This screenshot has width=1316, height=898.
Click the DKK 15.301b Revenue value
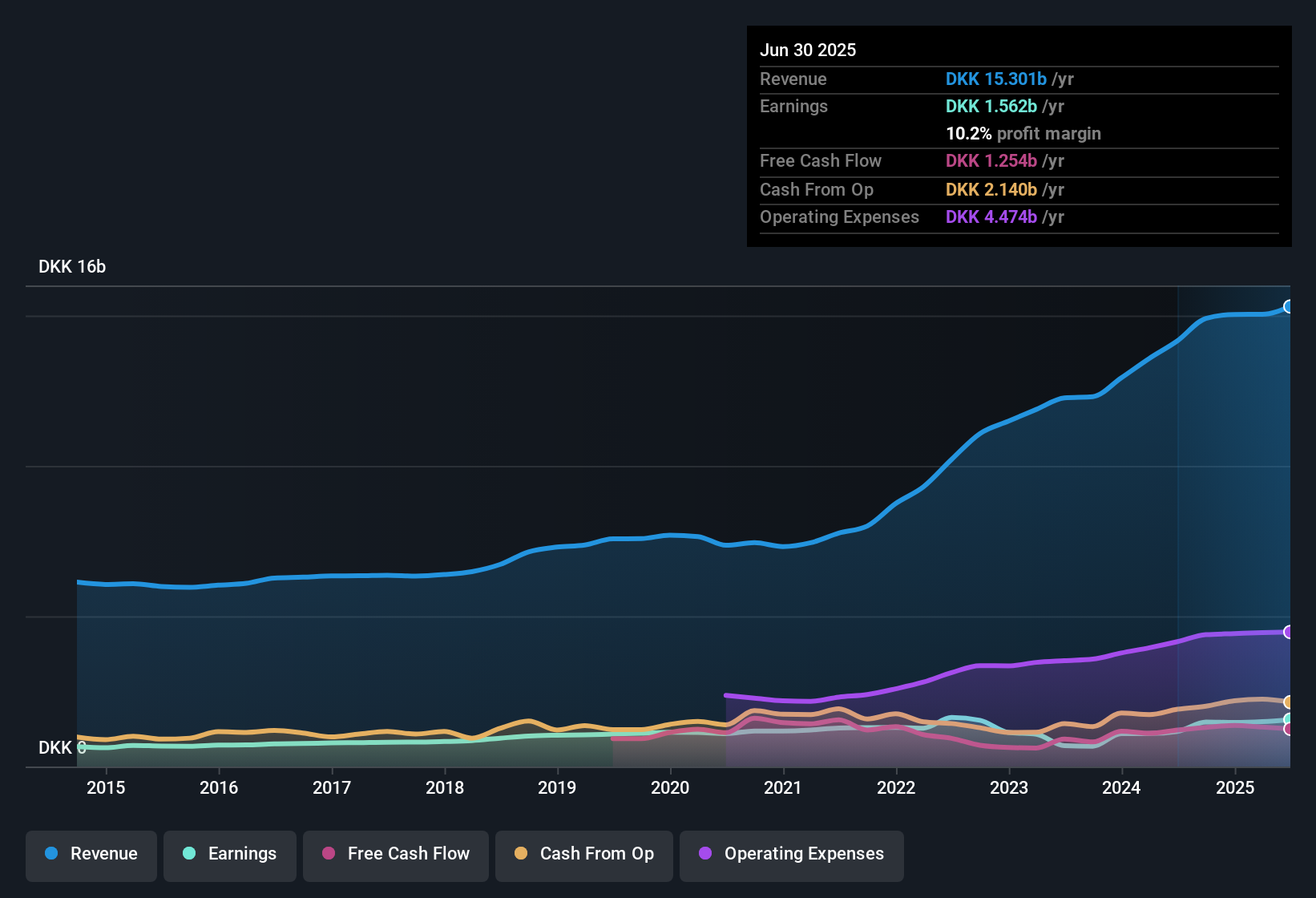pyautogui.click(x=995, y=79)
